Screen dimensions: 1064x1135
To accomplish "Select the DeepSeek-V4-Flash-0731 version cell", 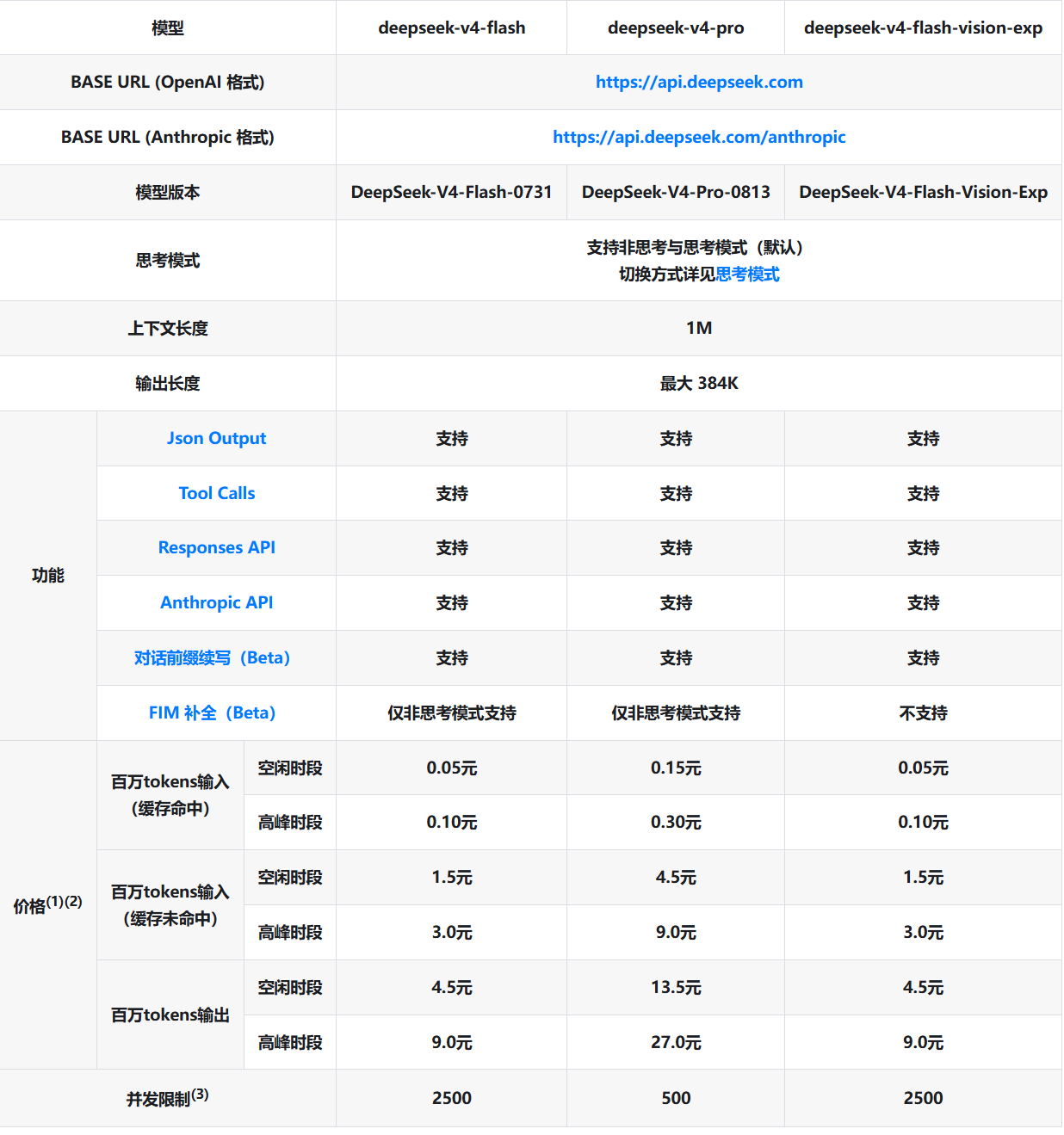I will click(452, 193).
